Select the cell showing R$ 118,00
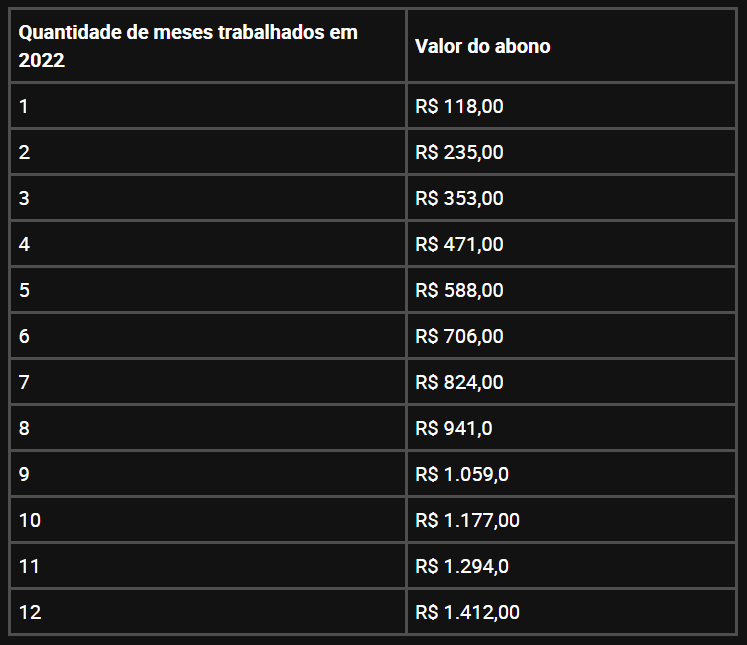The height and width of the screenshot is (645, 747). (459, 106)
